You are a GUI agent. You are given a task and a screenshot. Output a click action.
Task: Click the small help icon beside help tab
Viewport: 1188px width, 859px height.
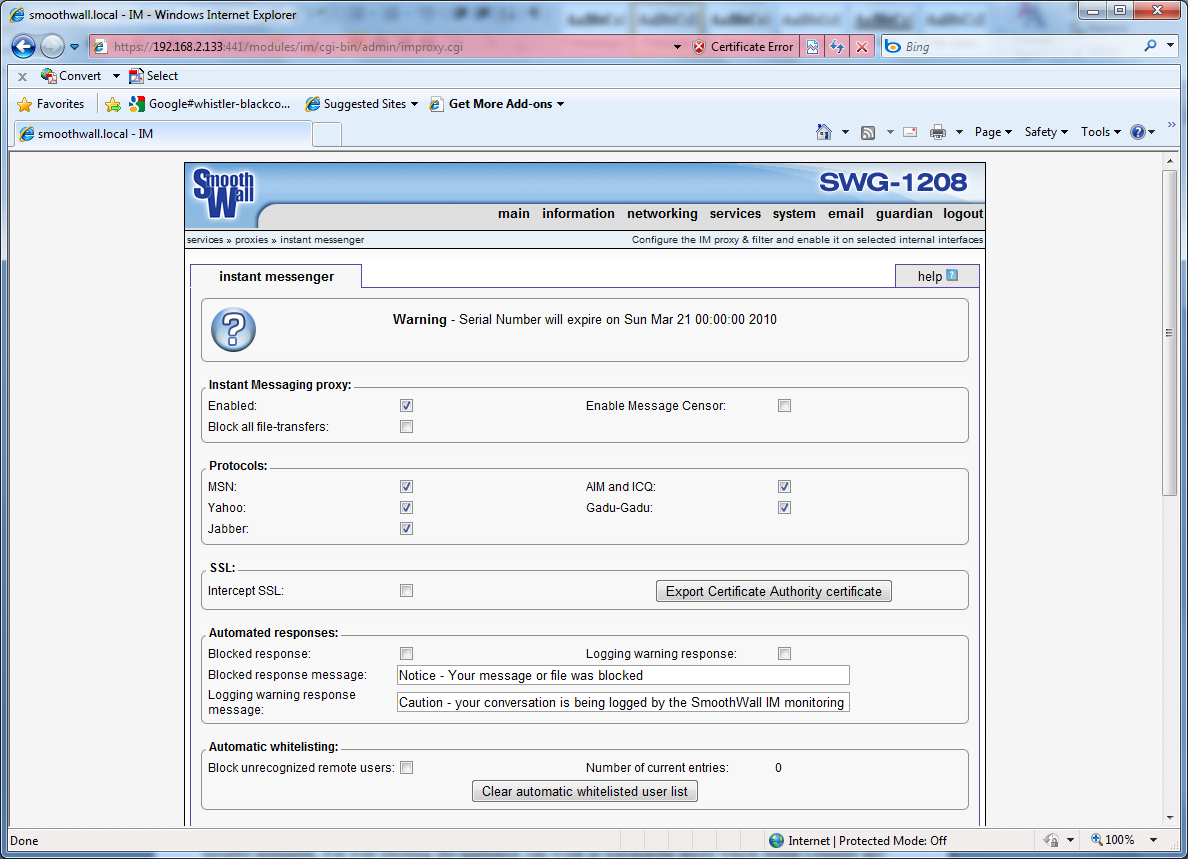(952, 276)
